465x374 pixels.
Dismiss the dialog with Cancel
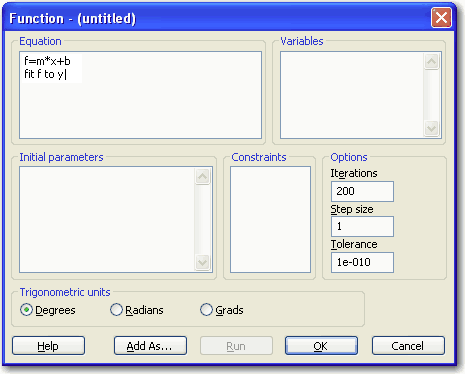[x=408, y=346]
